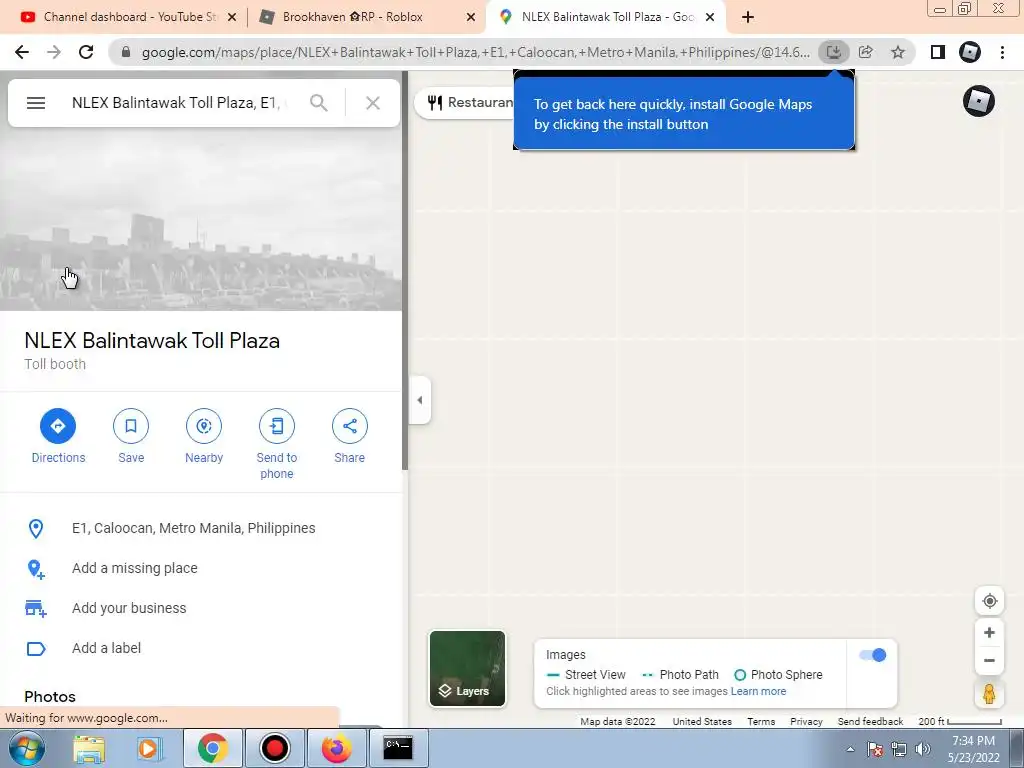Open command prompt from taskbar
This screenshot has height=768, width=1024.
pyautogui.click(x=398, y=748)
